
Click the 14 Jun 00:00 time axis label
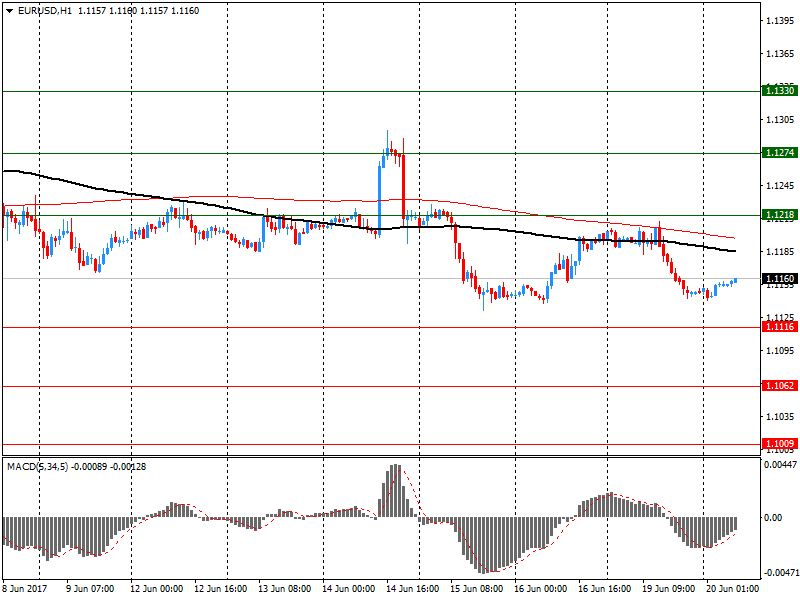(348, 589)
